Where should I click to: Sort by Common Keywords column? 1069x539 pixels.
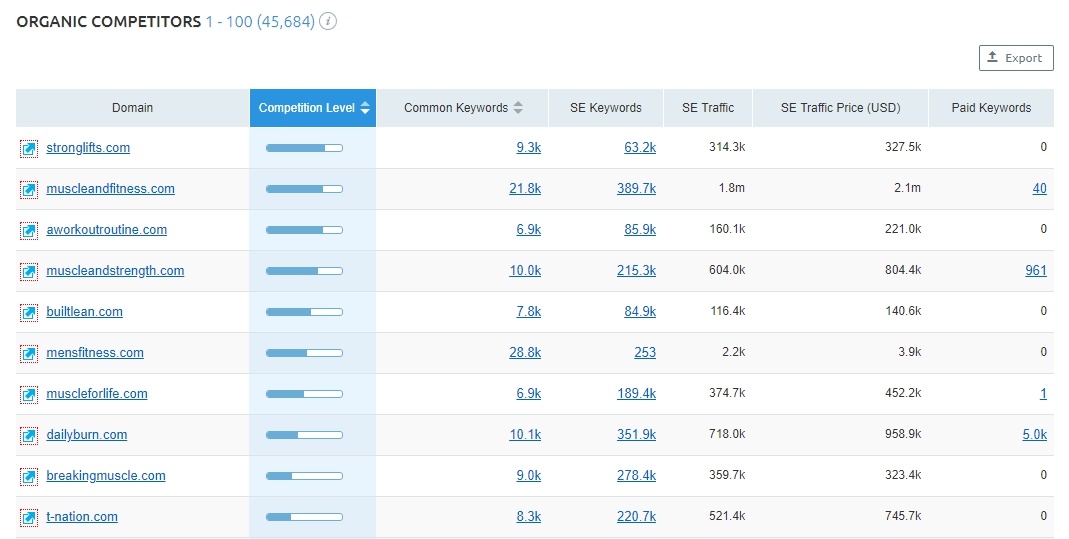(462, 108)
